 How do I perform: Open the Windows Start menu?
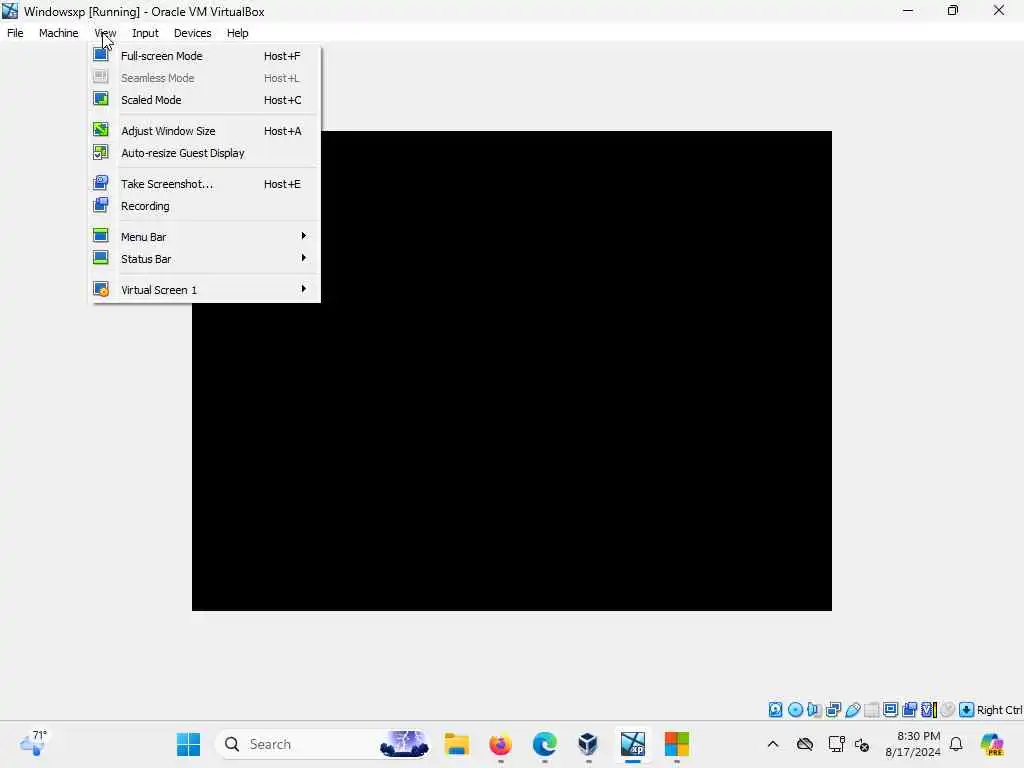(189, 744)
